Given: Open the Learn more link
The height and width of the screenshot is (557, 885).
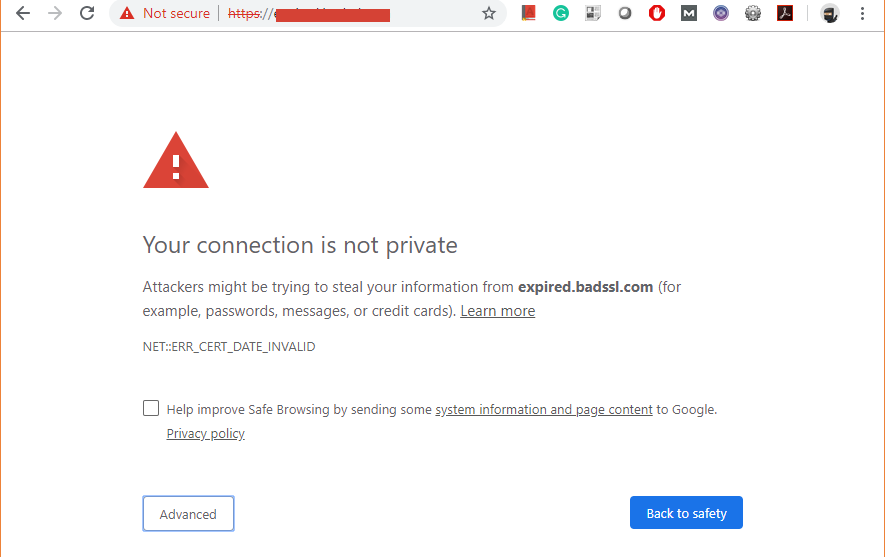Looking at the screenshot, I should click(x=497, y=311).
